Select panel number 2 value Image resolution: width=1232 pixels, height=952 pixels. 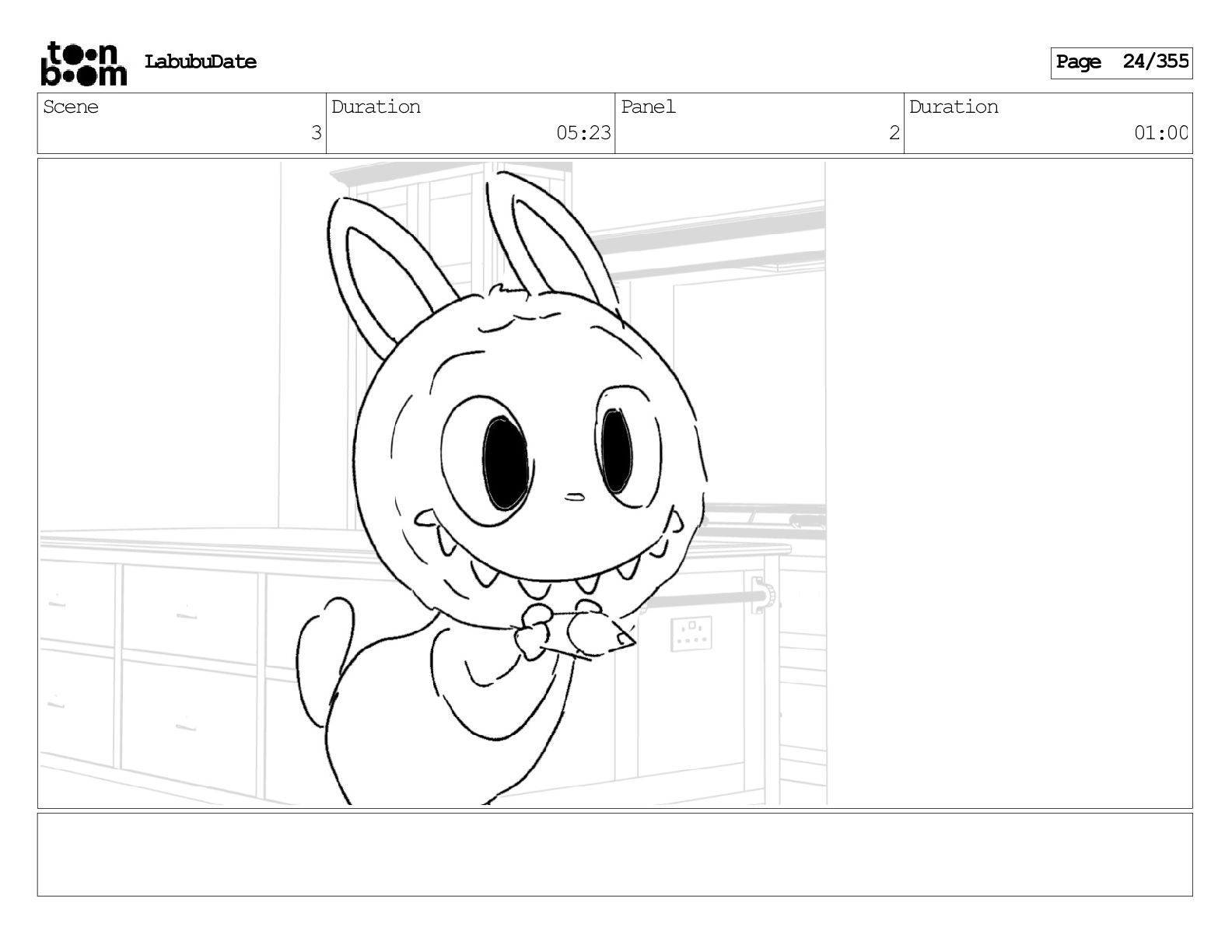pyautogui.click(x=894, y=133)
